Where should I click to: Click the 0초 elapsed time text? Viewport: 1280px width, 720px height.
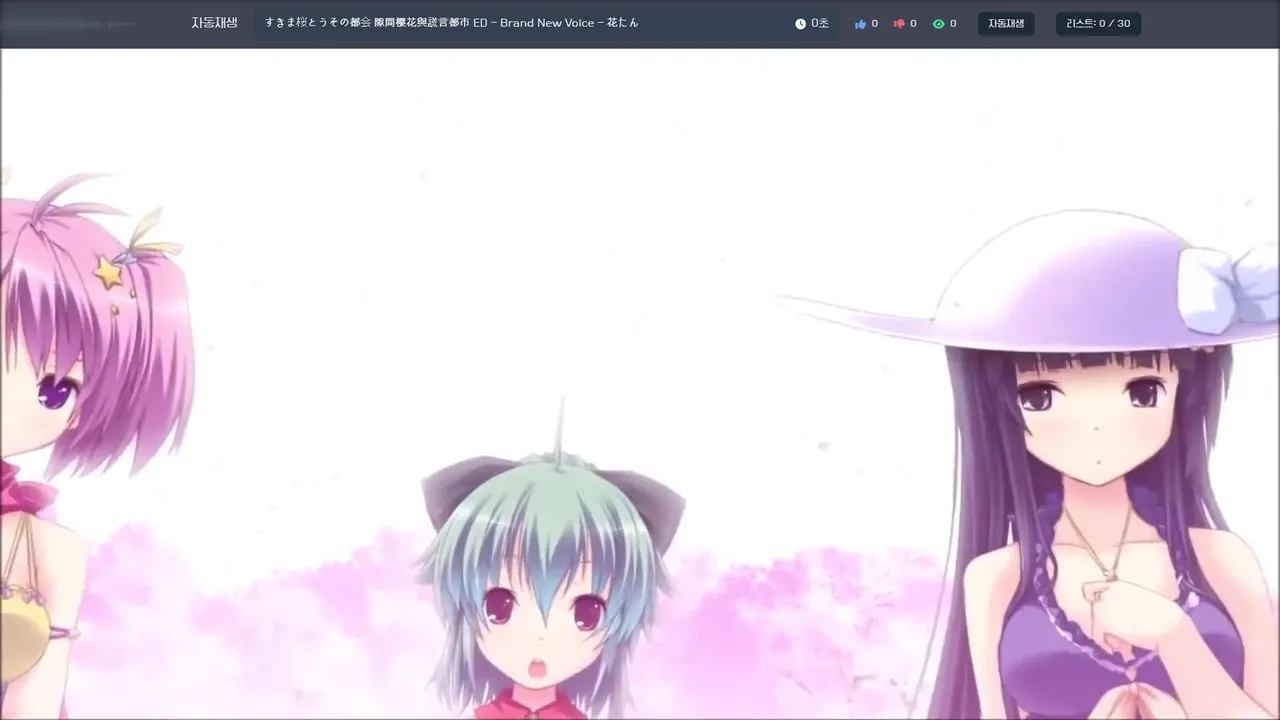coord(820,23)
